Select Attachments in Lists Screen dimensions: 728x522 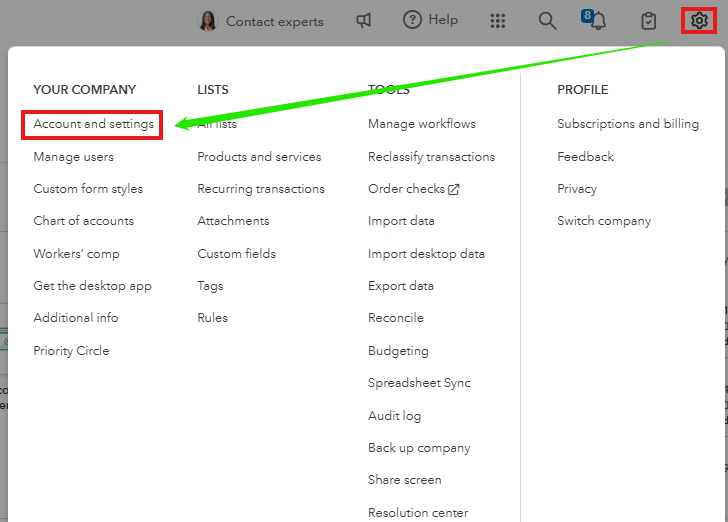coord(233,221)
